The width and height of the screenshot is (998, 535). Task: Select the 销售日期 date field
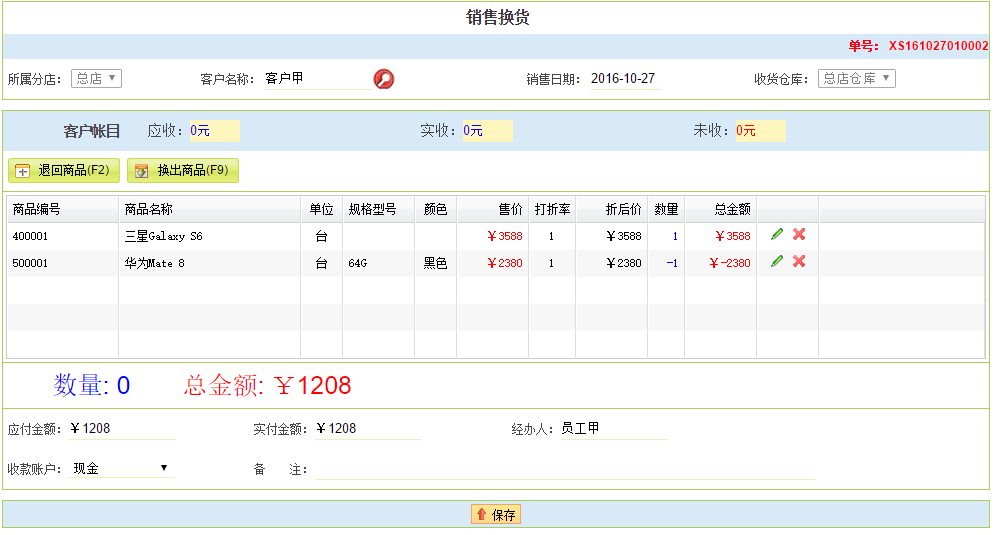coord(623,79)
